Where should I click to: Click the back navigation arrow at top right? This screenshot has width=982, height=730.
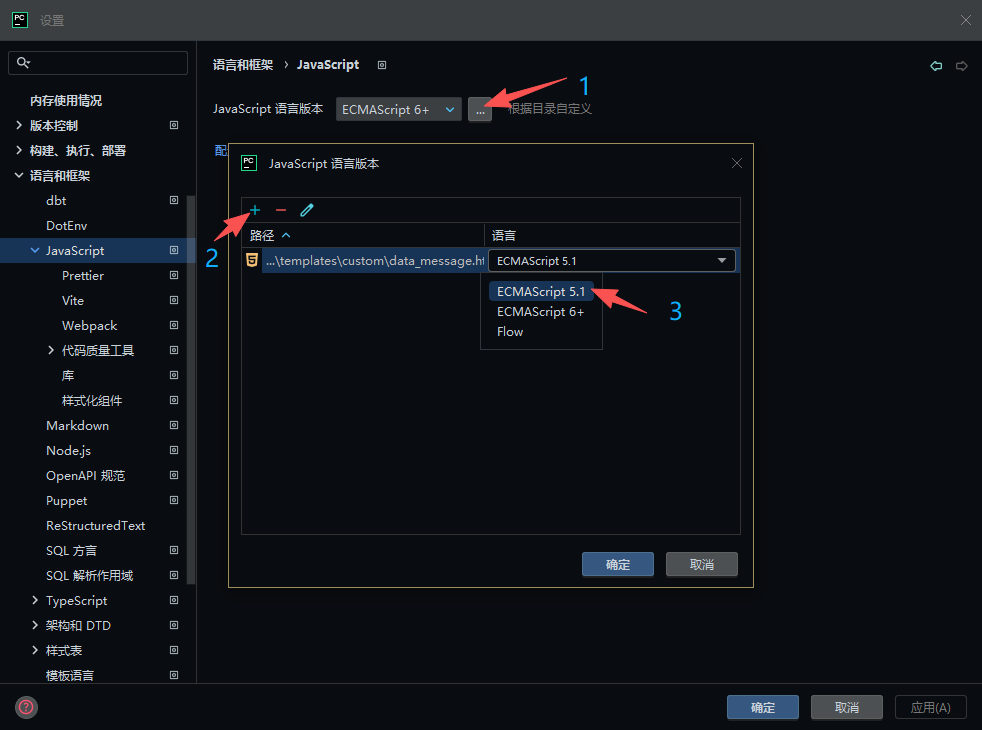tap(936, 64)
